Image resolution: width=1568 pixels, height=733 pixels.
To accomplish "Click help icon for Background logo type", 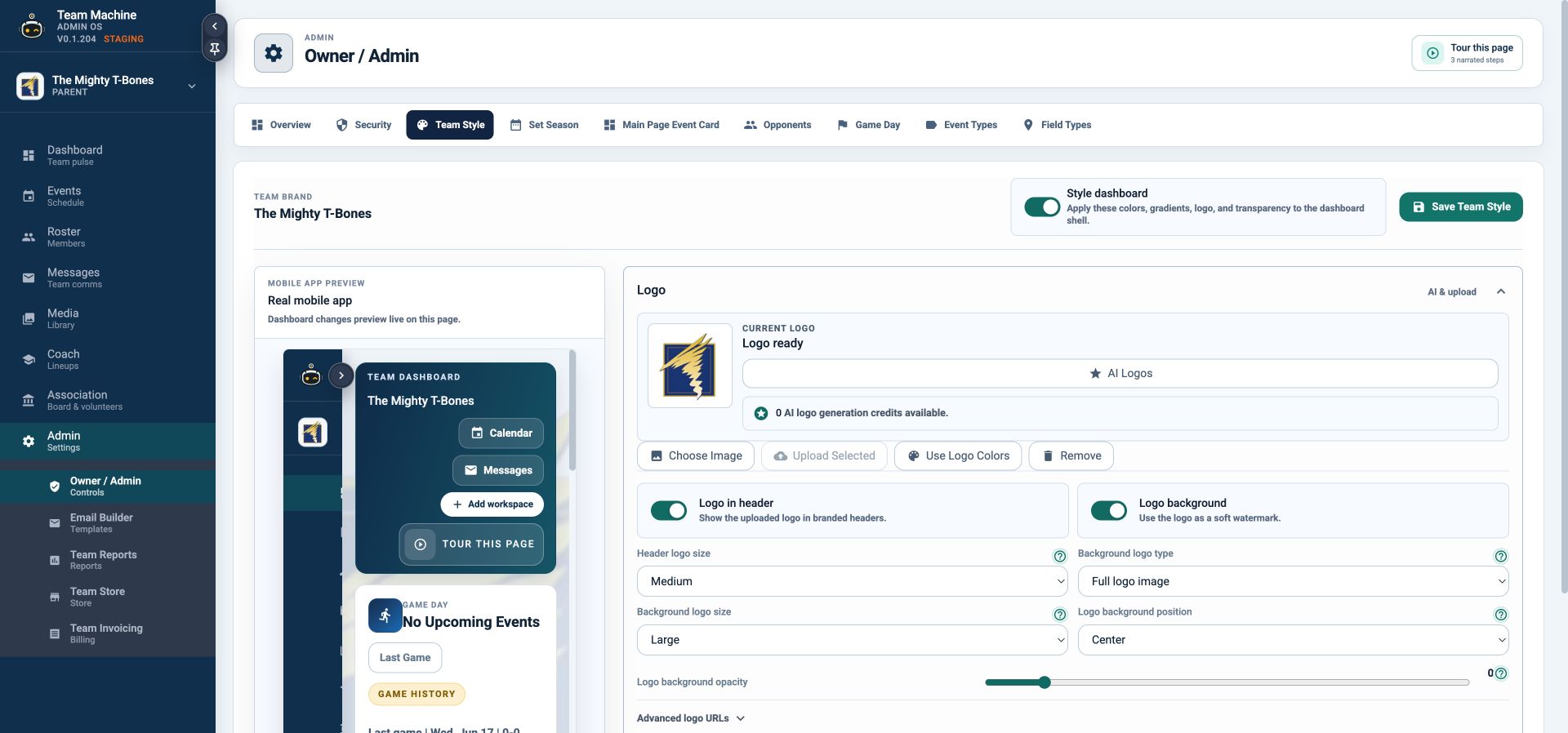I will tap(1501, 556).
